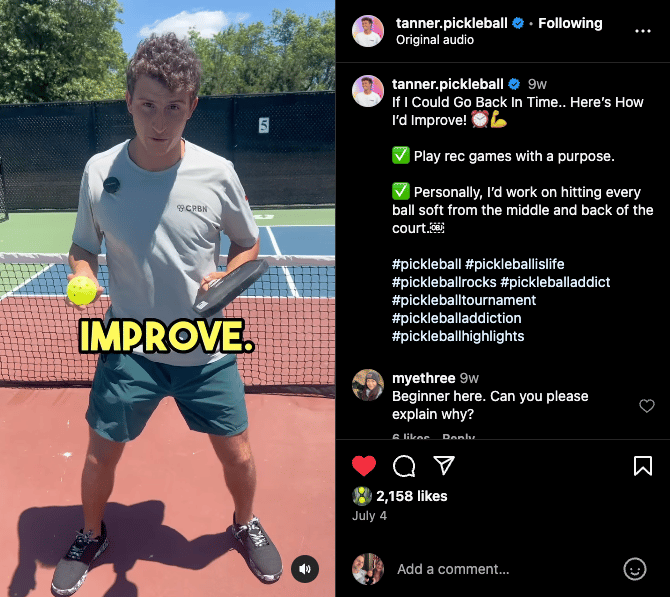Save post with the bookmark icon
This screenshot has height=597, width=670.
[643, 466]
